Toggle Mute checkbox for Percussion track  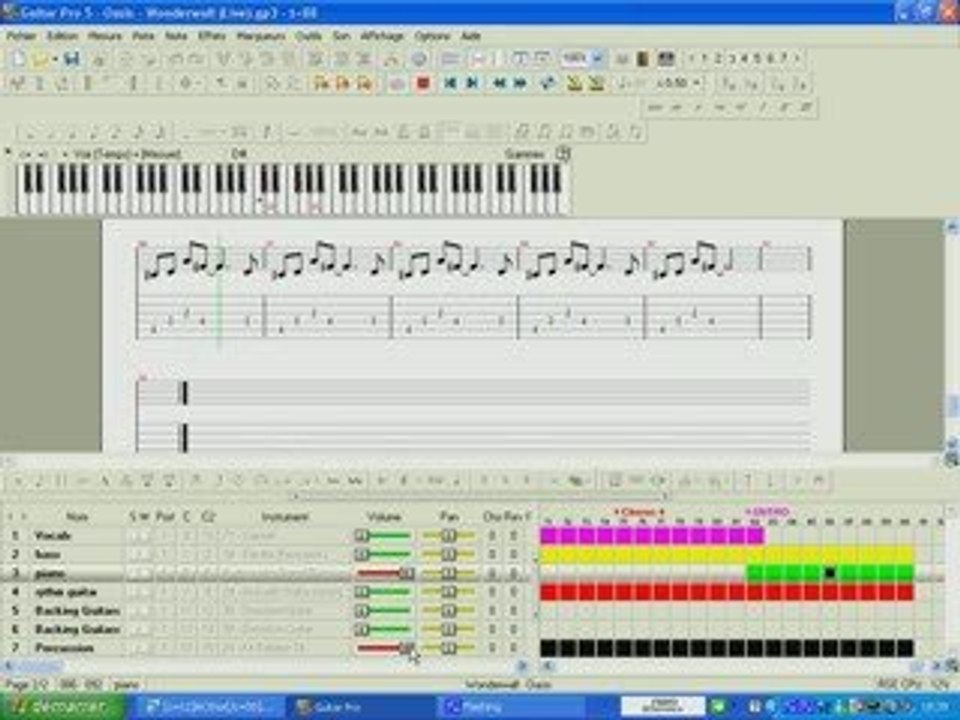pyautogui.click(x=144, y=648)
